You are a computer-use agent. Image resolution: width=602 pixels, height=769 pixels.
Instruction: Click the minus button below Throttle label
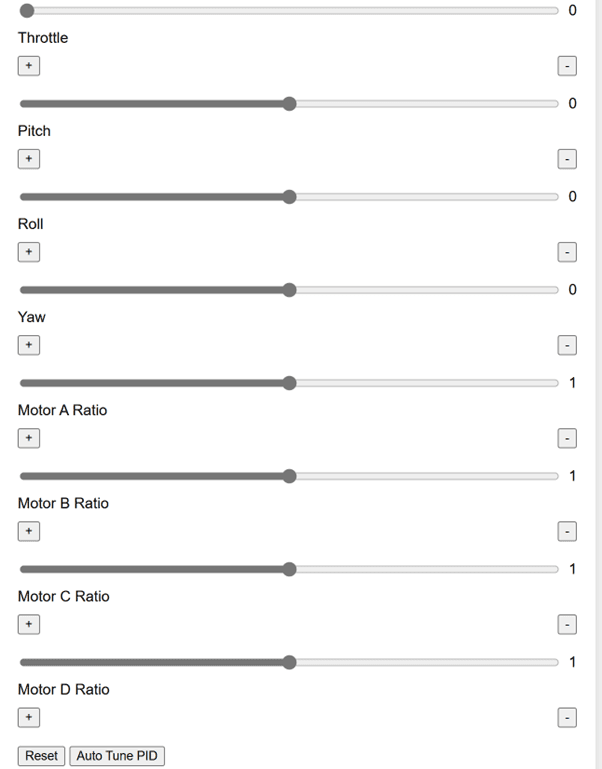tap(566, 66)
